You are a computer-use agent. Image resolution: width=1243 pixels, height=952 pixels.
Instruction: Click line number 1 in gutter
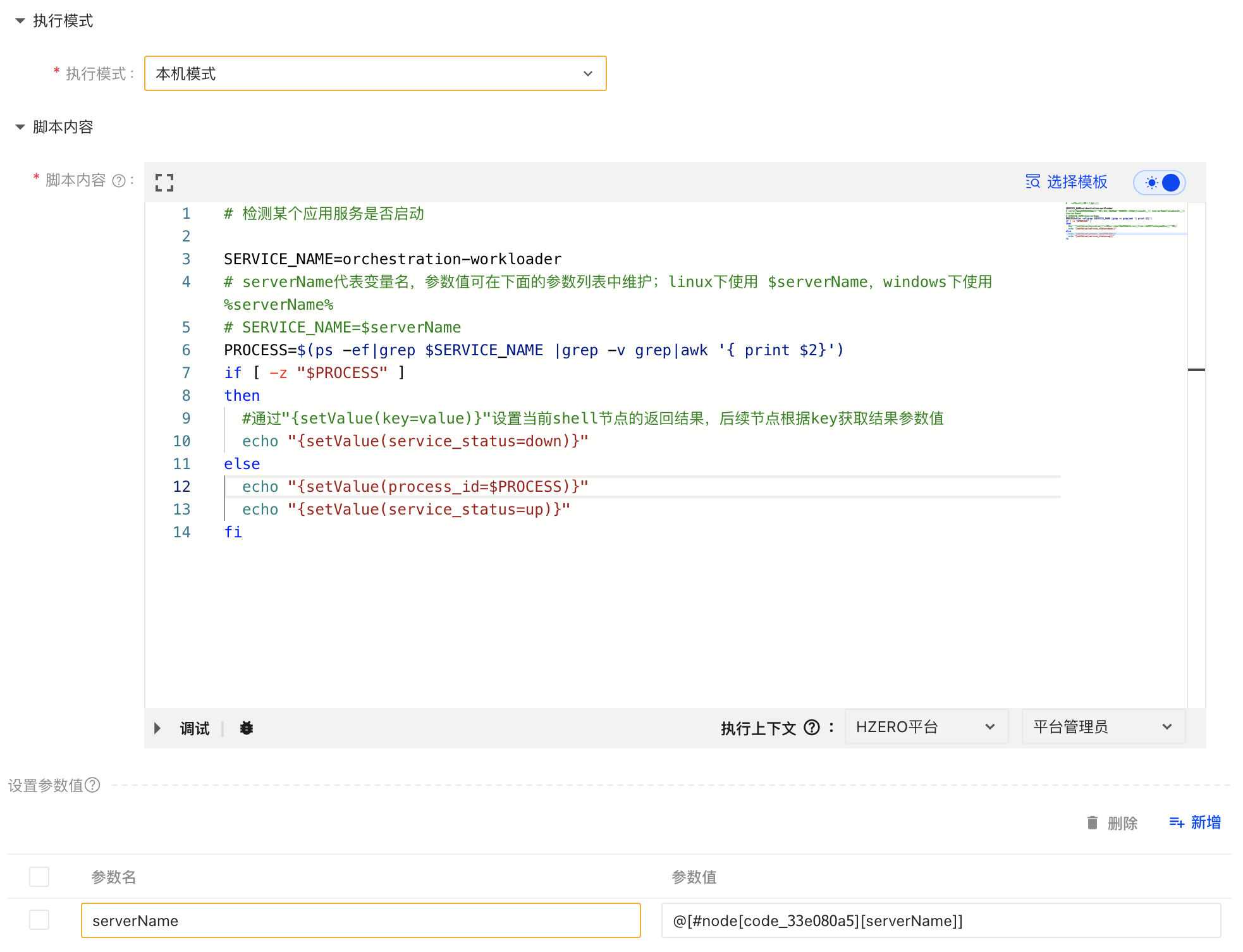tap(186, 214)
